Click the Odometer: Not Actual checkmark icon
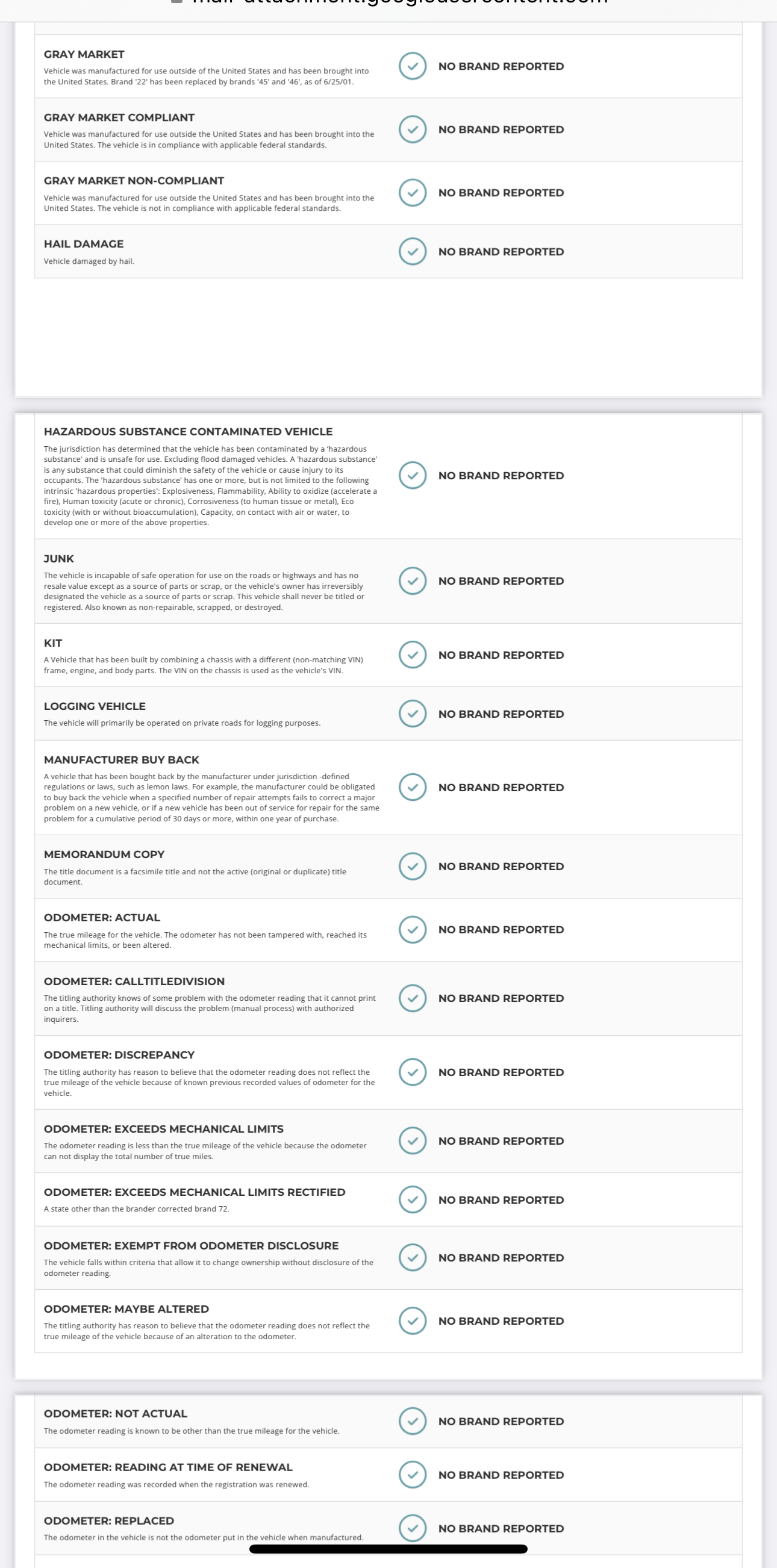 412,1421
